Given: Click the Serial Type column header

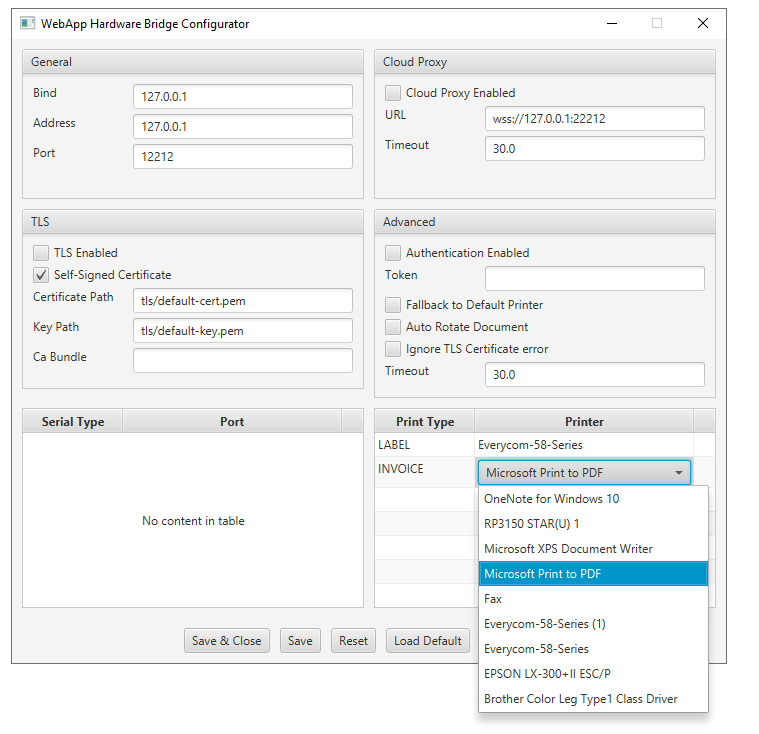Looking at the screenshot, I should (73, 421).
